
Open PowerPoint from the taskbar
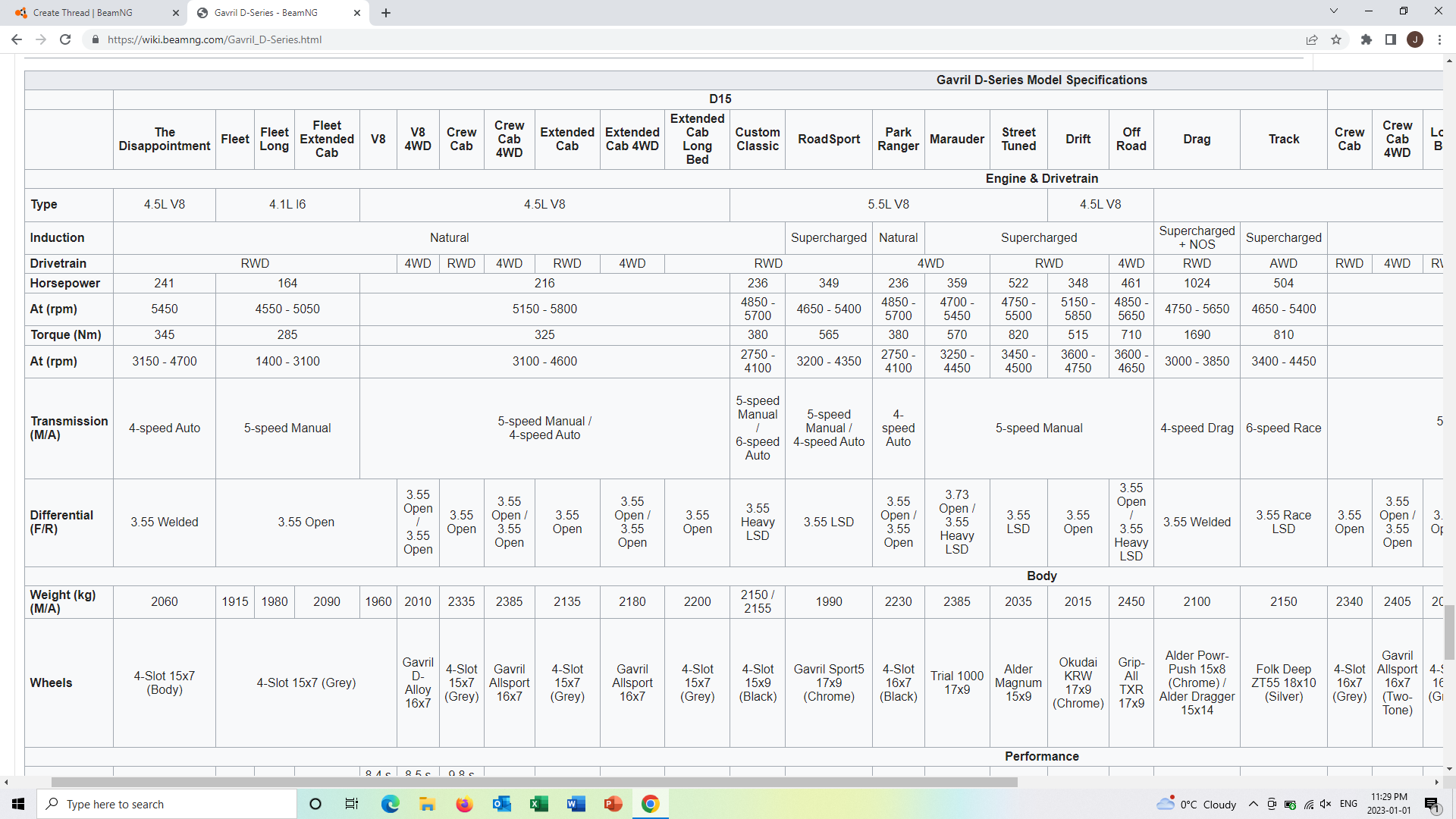click(613, 804)
